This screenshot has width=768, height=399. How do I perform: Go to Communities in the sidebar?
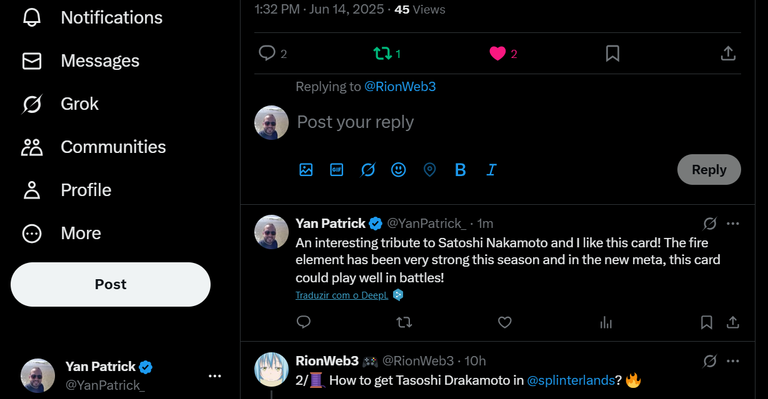click(94, 147)
